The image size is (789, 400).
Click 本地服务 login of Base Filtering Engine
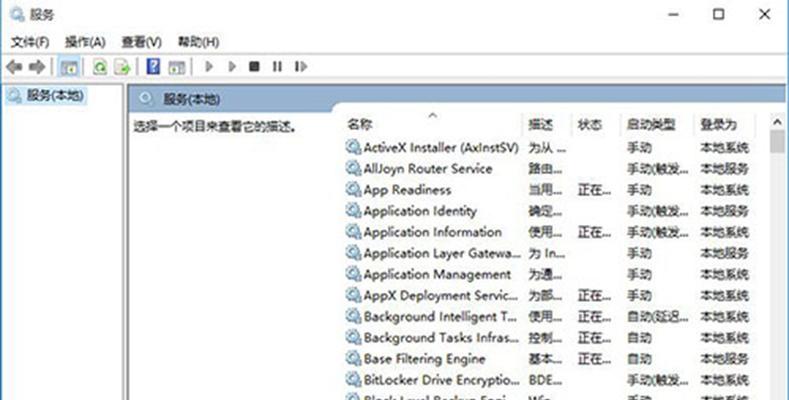pos(725,359)
